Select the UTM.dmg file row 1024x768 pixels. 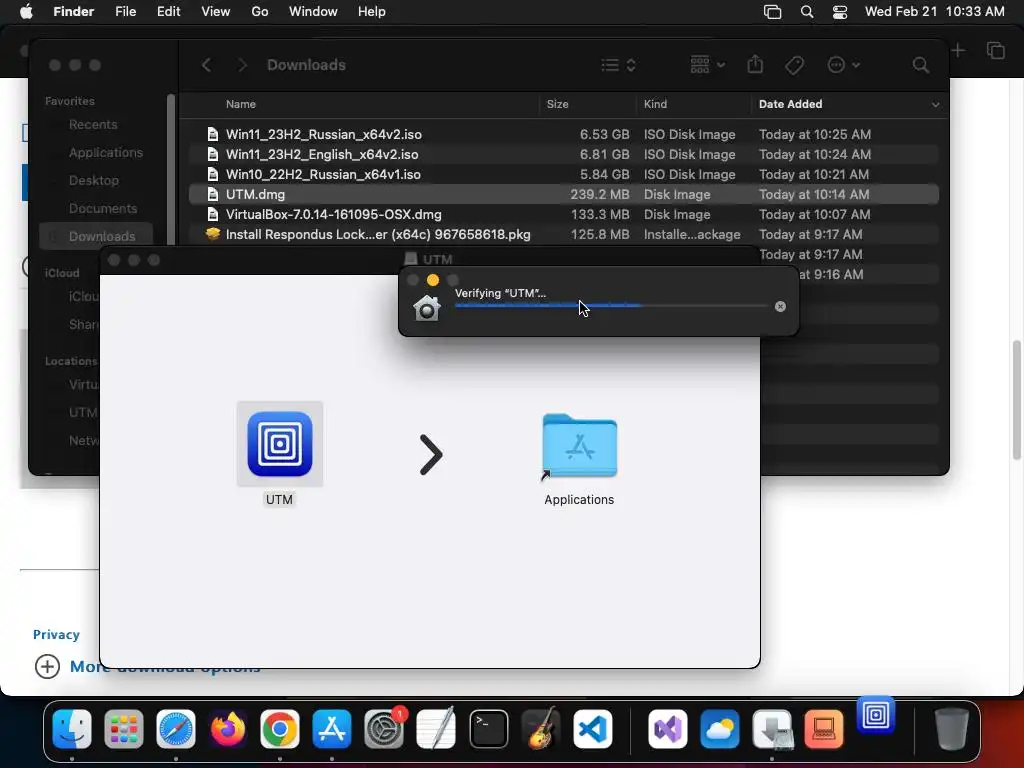coord(564,194)
